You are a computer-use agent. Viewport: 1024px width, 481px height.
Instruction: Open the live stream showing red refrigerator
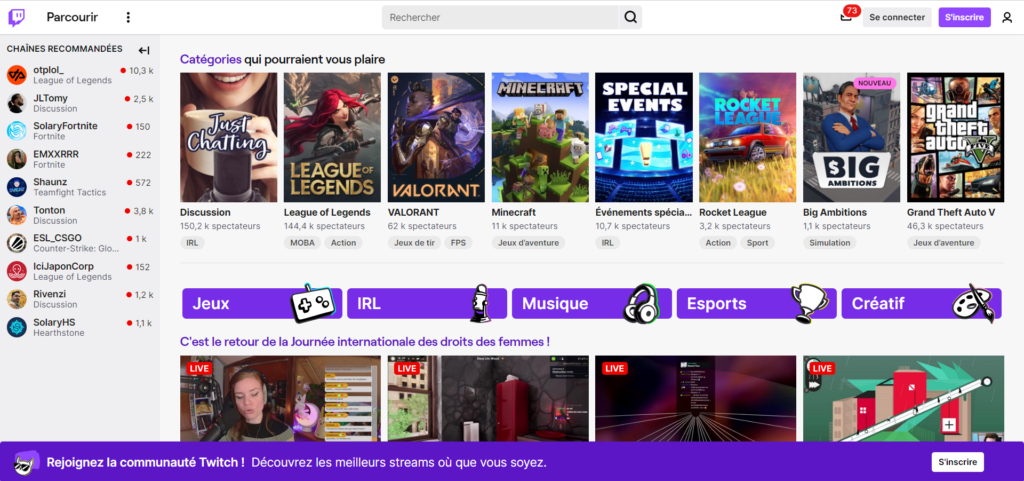488,399
